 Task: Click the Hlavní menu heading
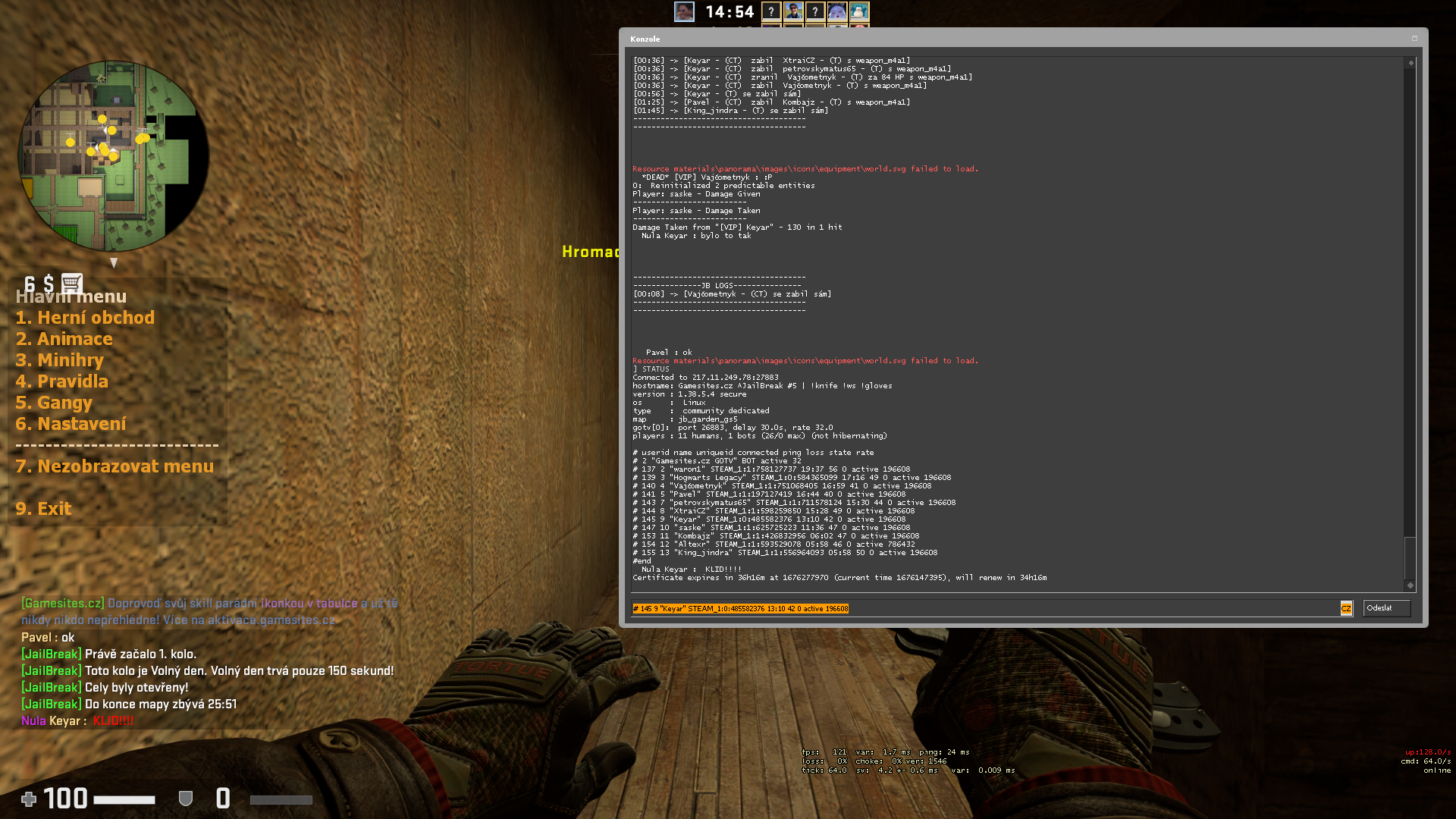tap(71, 297)
